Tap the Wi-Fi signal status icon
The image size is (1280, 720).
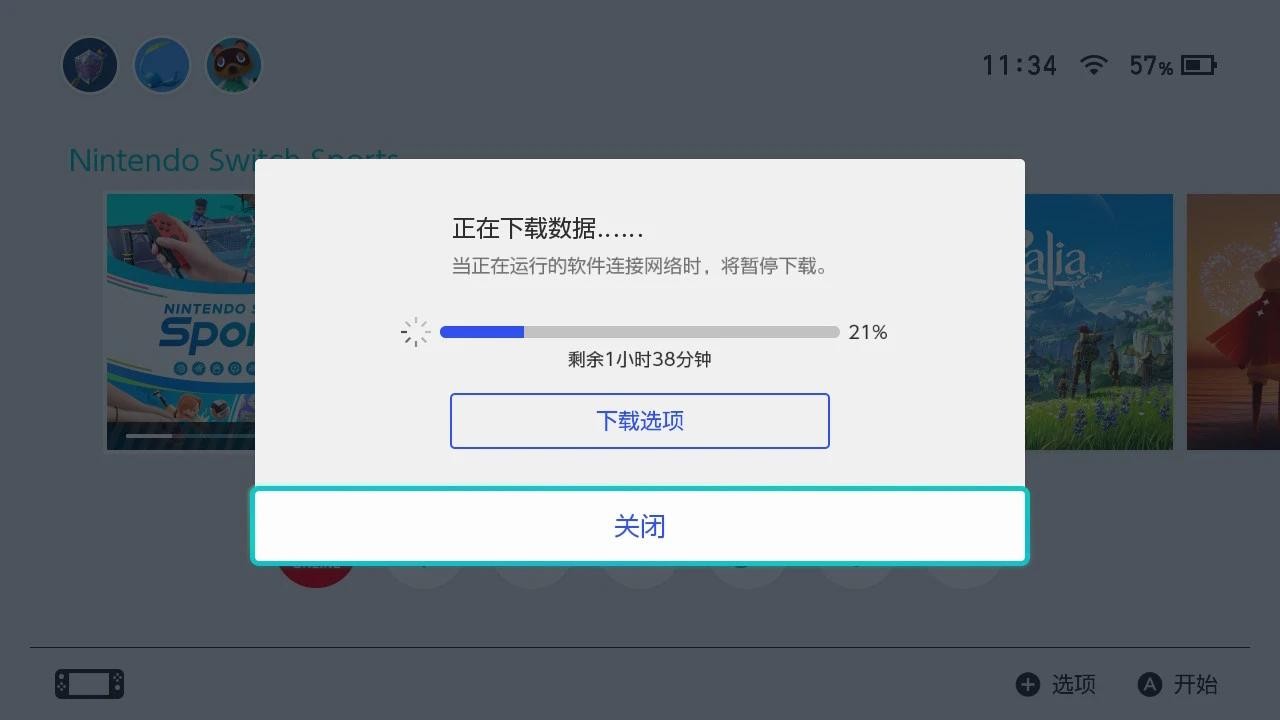(x=1094, y=65)
